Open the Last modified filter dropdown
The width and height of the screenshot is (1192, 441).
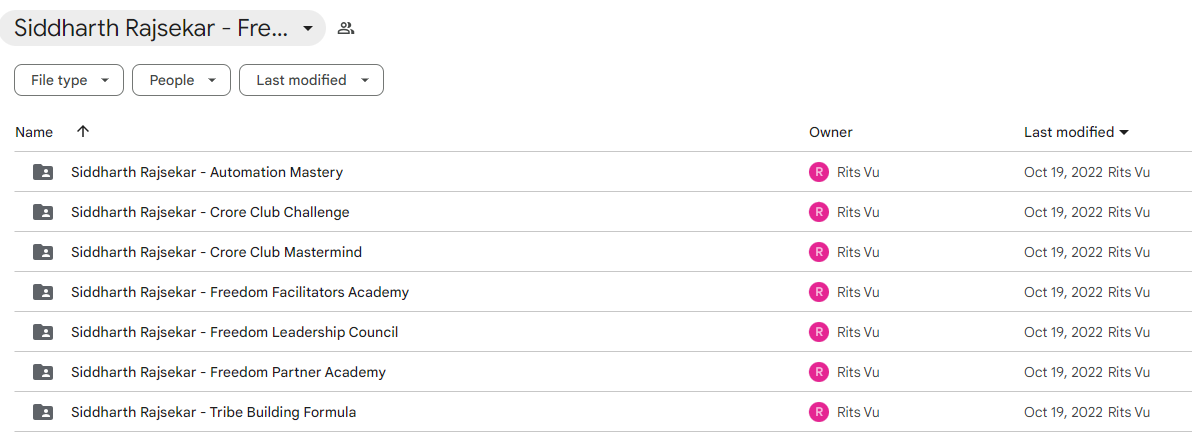click(311, 81)
